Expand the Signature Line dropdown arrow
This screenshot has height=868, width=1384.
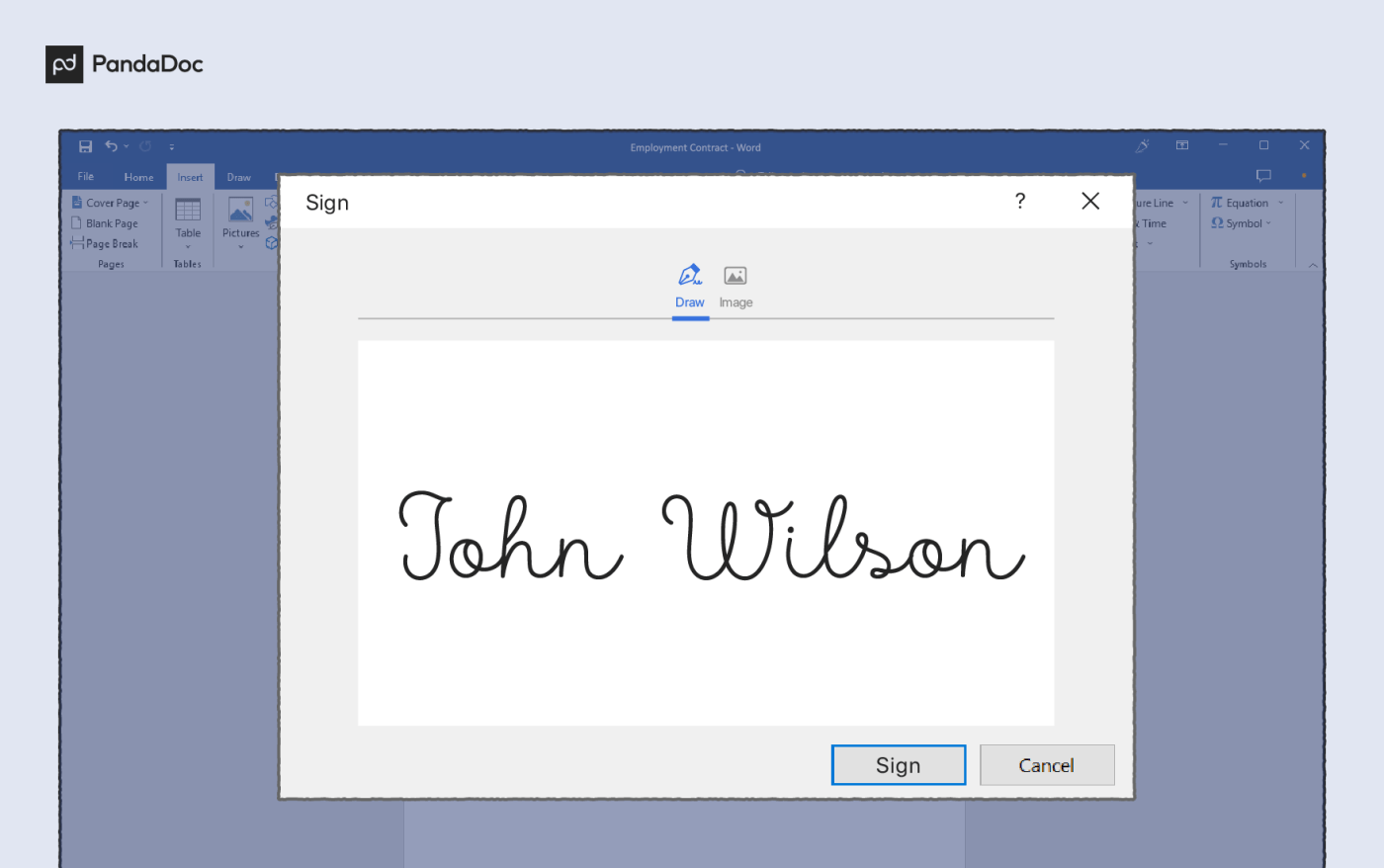pos(1185,203)
